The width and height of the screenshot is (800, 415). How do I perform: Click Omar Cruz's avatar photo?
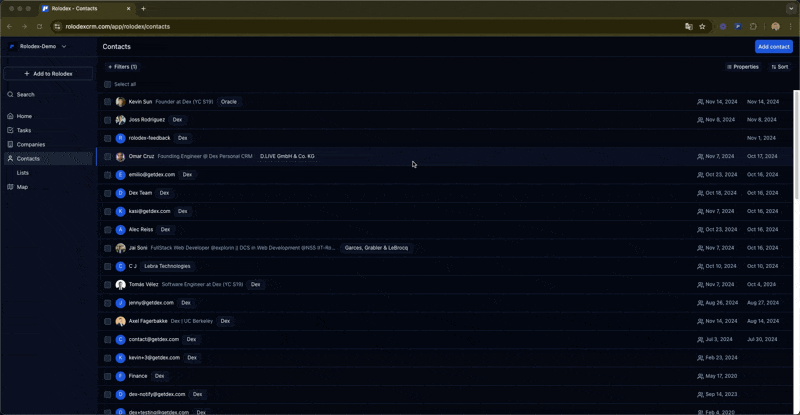[120, 157]
